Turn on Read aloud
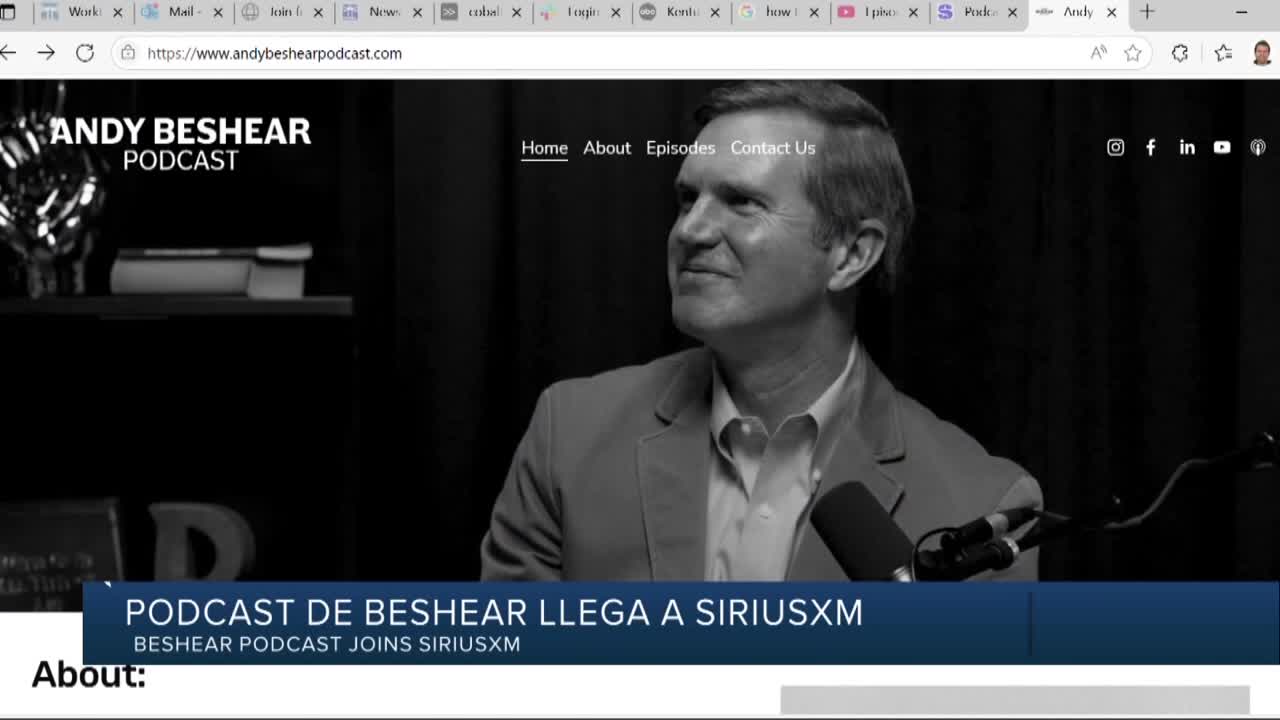This screenshot has height=720, width=1280. (1098, 53)
